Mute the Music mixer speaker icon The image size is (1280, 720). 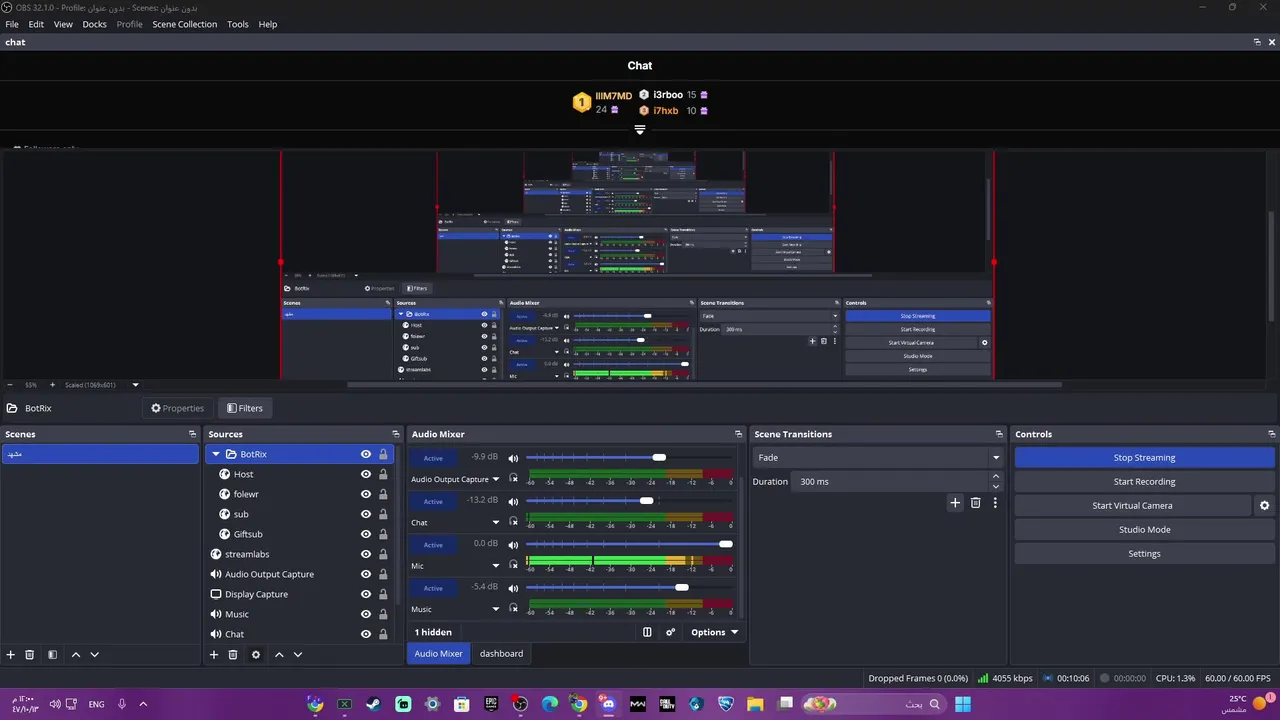pyautogui.click(x=513, y=588)
